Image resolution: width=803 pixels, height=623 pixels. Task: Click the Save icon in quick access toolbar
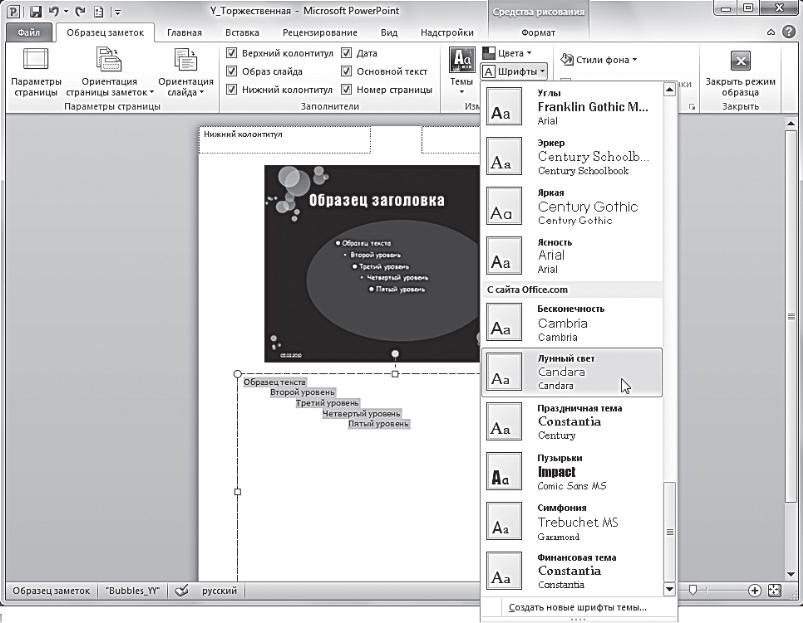[x=35, y=11]
